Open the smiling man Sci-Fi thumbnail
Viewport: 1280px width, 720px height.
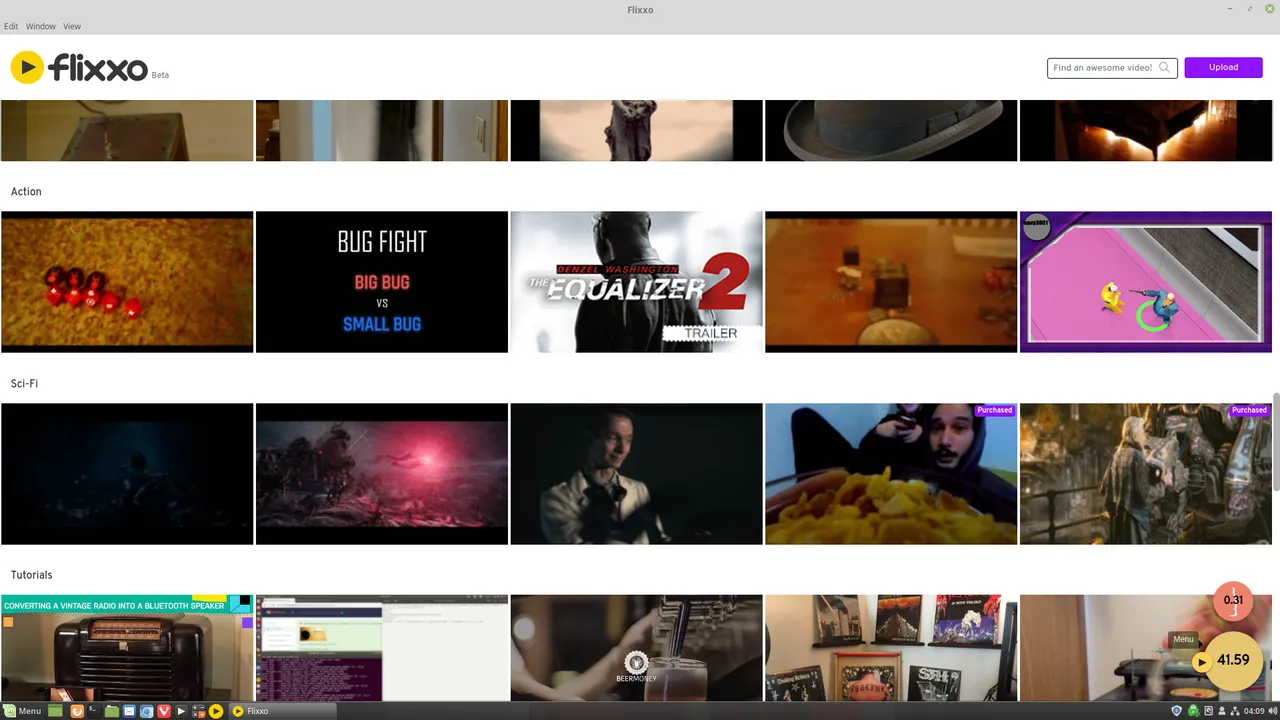click(636, 474)
